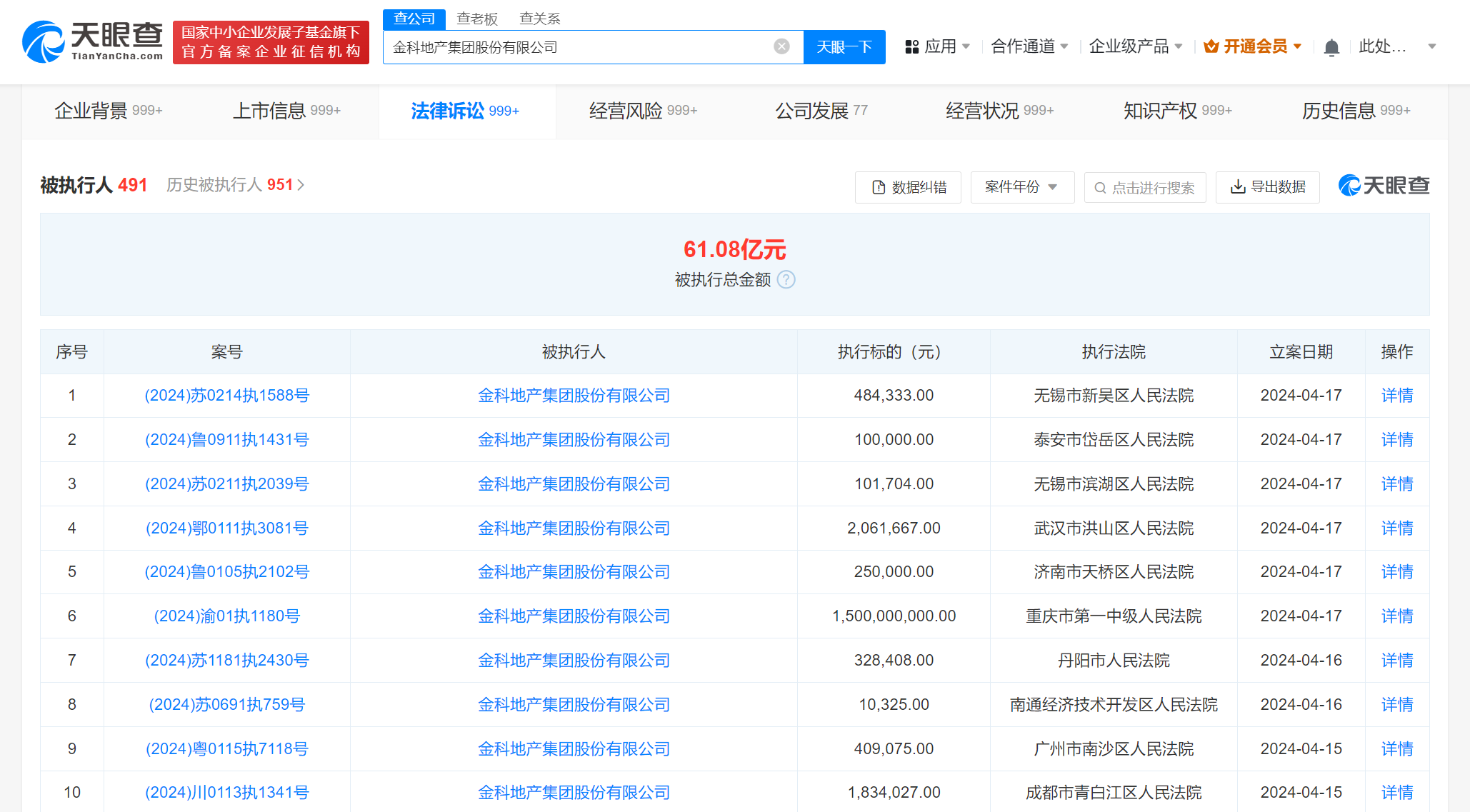Click the Tianyancha watermark logo above the table
This screenshot has width=1470, height=812.
[1384, 185]
